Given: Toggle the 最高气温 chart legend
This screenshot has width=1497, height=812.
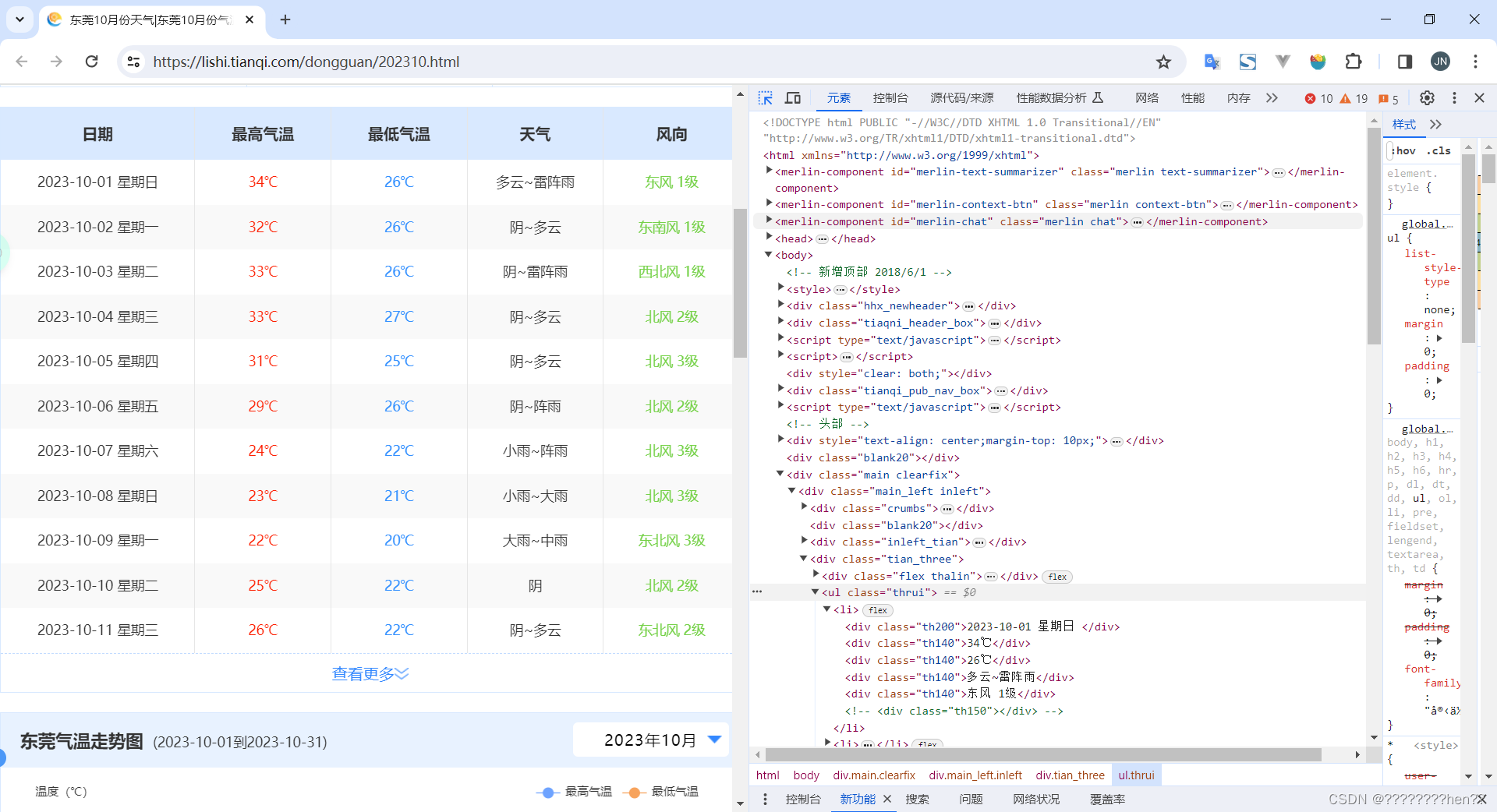Looking at the screenshot, I should click(x=575, y=792).
